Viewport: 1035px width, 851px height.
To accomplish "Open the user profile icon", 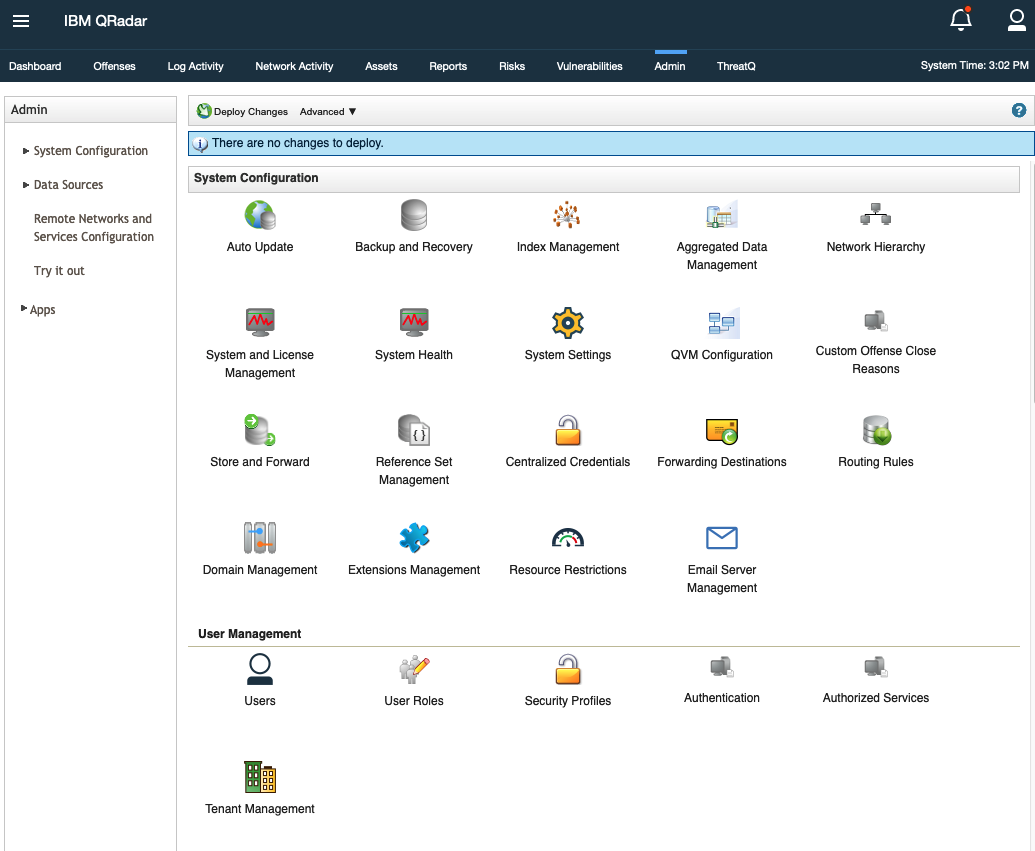I will [x=1017, y=20].
